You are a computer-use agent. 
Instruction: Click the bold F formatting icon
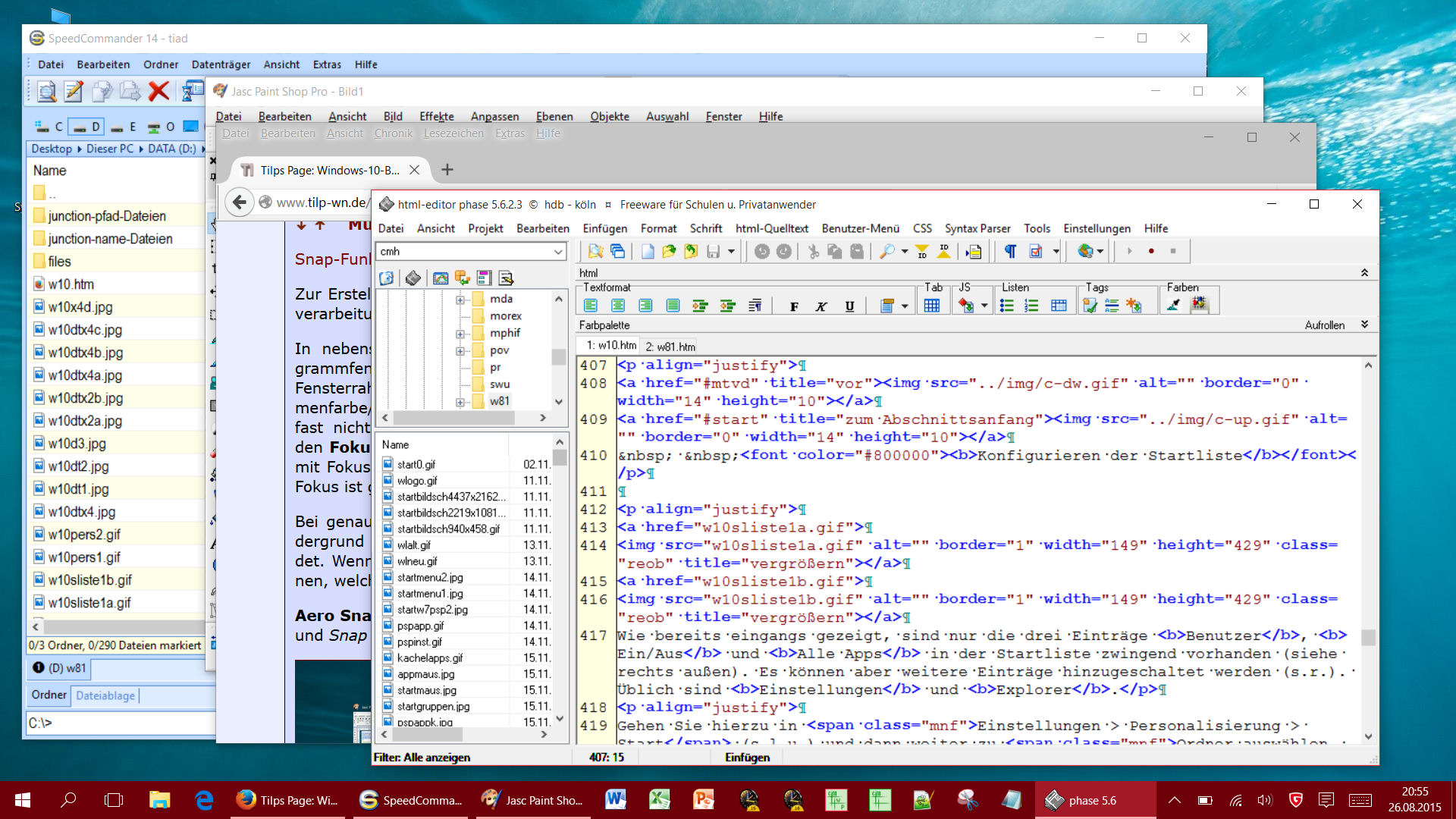[x=794, y=306]
